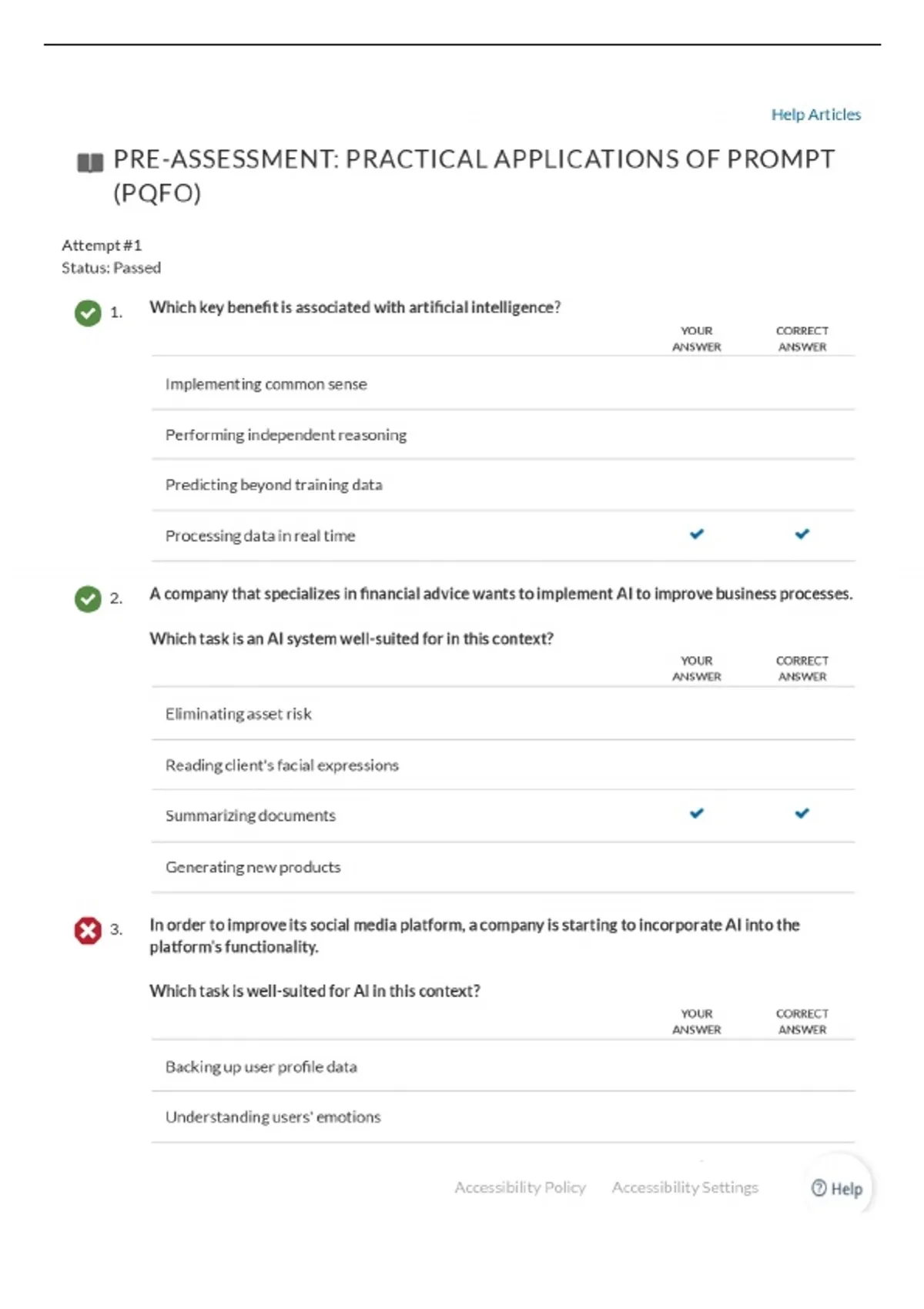Click the floating Help button

pos(837,1188)
